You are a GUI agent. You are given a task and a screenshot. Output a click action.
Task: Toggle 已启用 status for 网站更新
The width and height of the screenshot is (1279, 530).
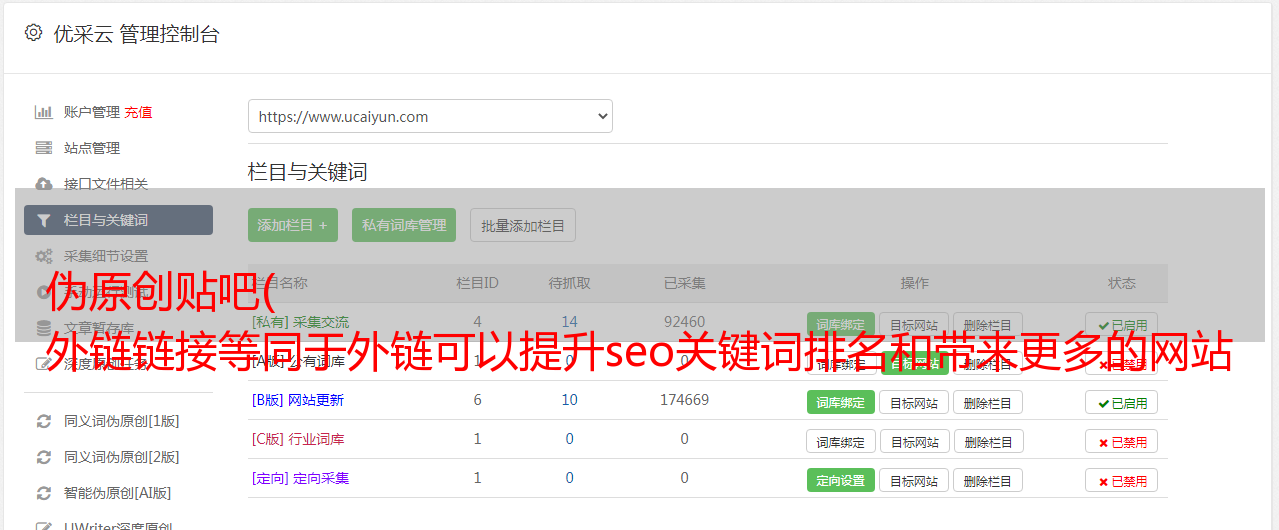pos(1122,403)
